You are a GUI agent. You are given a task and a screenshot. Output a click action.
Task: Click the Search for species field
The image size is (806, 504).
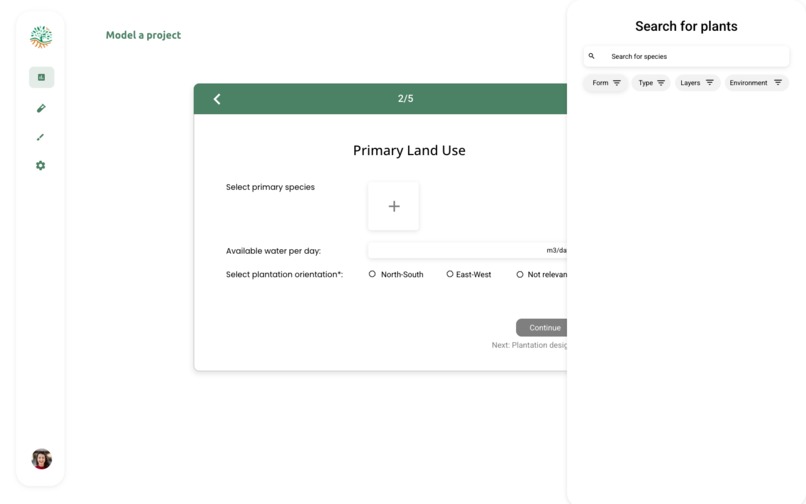(x=686, y=56)
